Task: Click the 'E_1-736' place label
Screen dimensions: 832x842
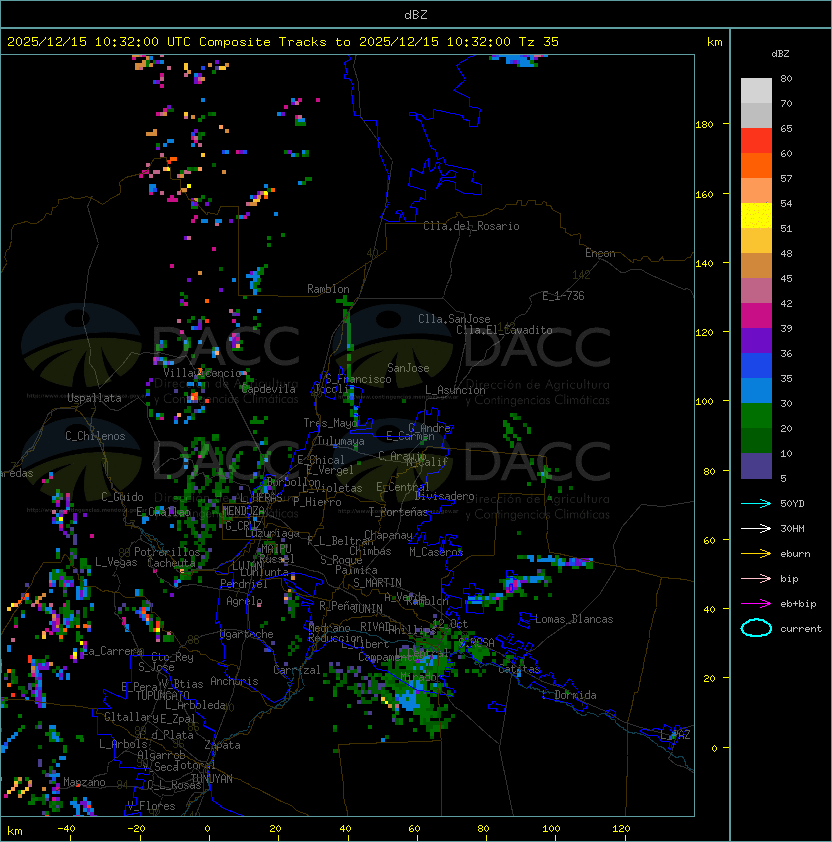Action: point(563,296)
